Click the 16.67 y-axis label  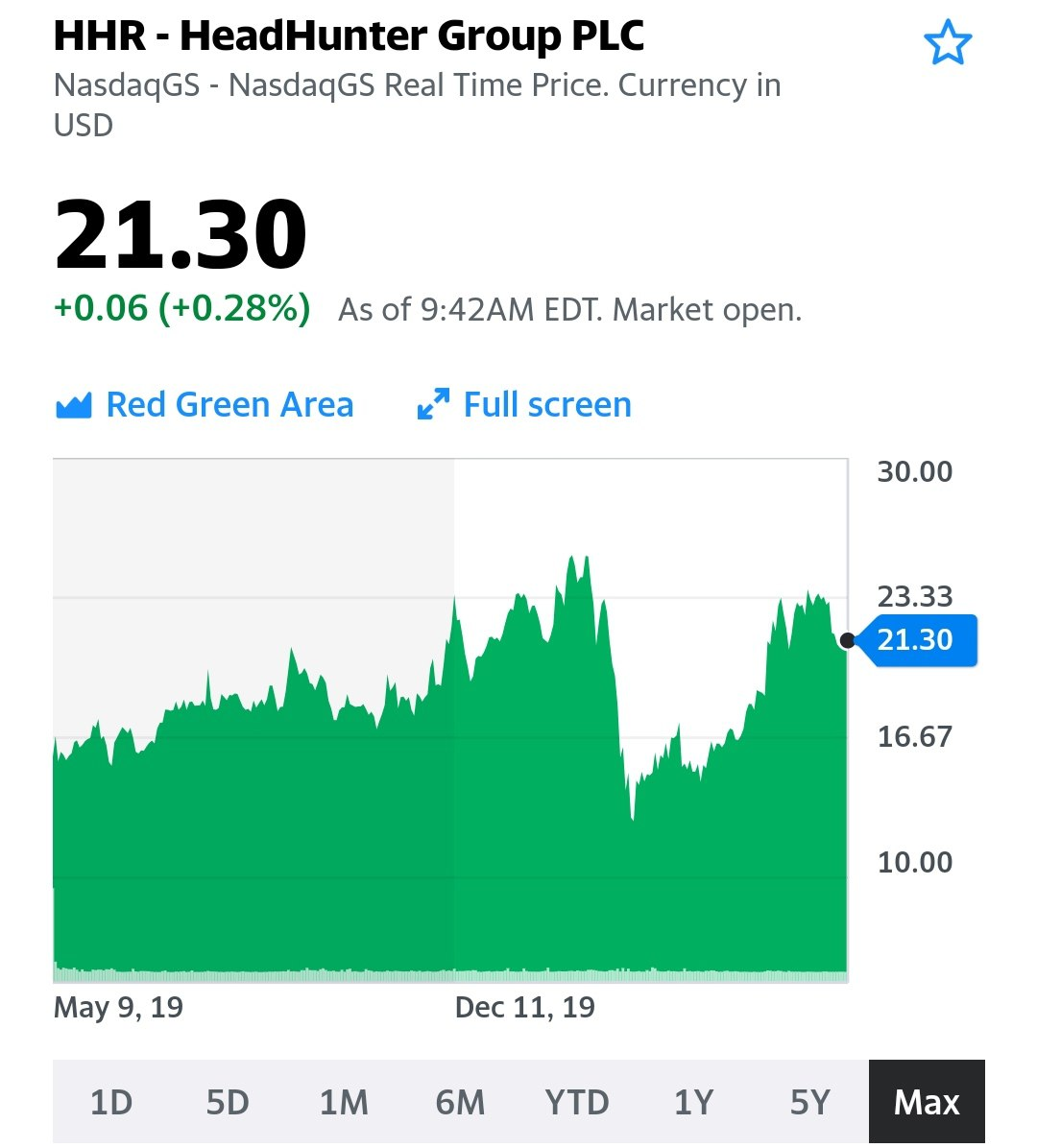[x=915, y=736]
